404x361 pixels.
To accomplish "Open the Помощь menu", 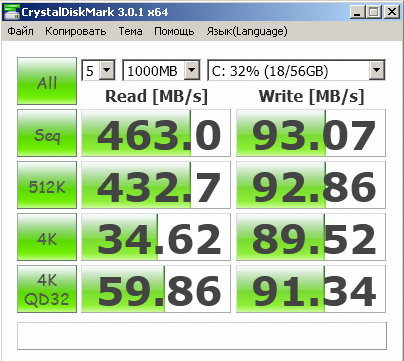I will pyautogui.click(x=174, y=31).
